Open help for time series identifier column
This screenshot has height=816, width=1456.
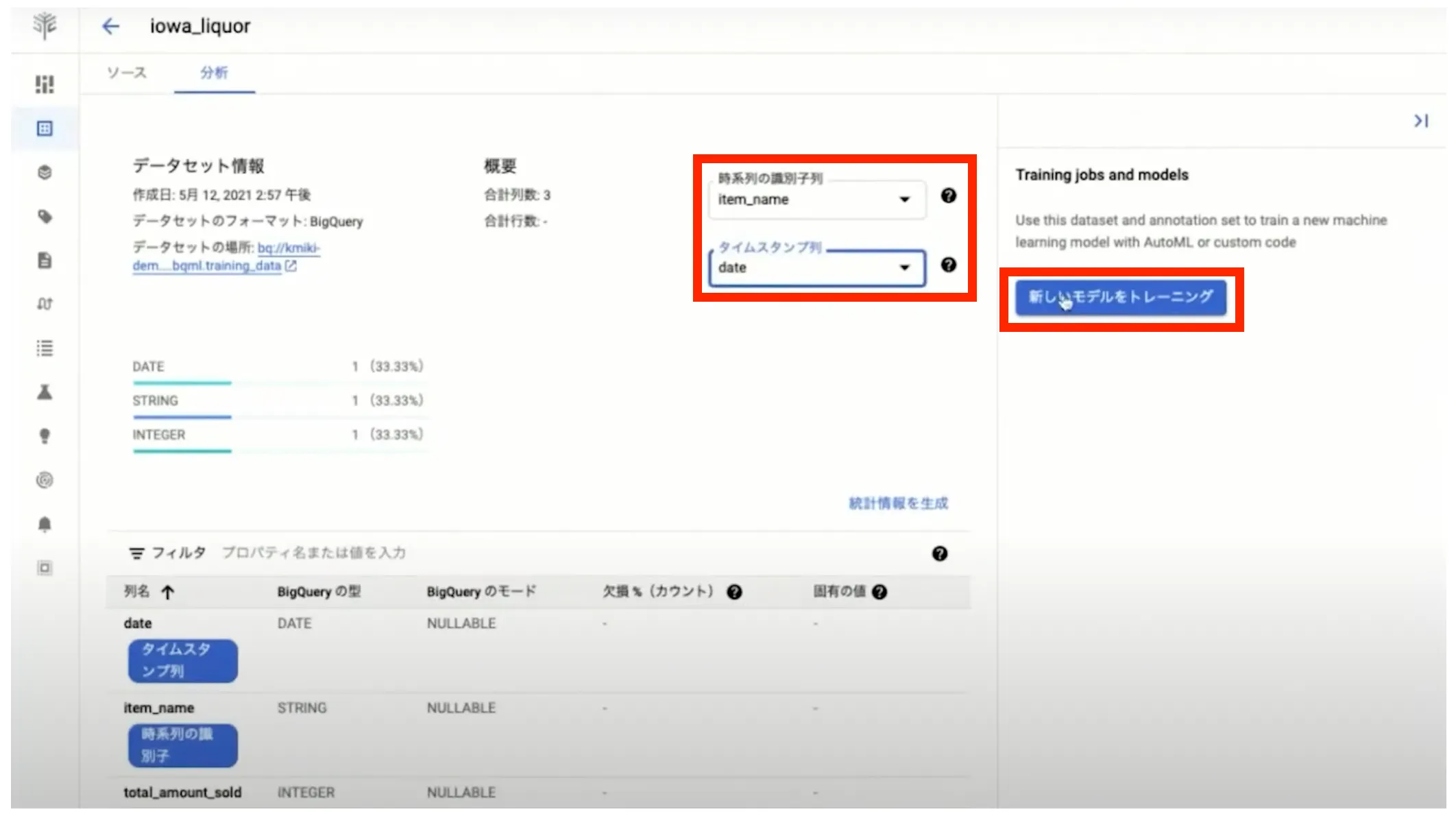[948, 196]
